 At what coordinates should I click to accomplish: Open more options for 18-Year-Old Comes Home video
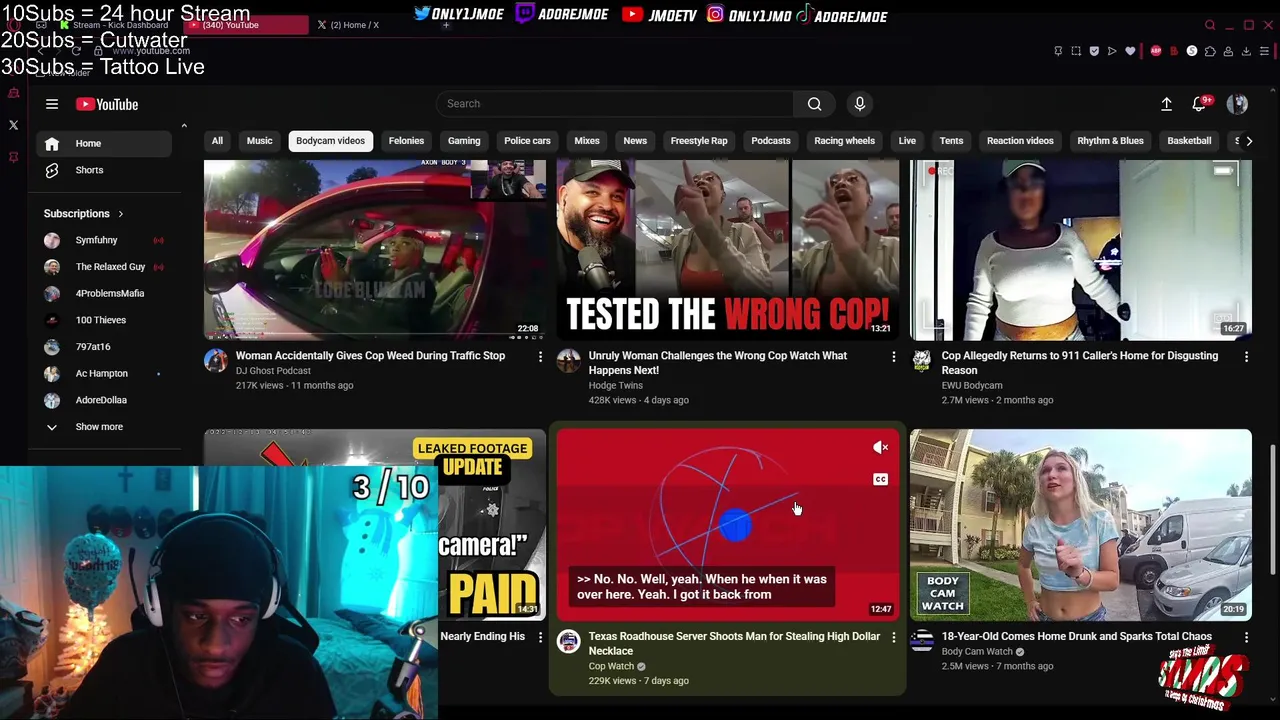pos(1246,638)
